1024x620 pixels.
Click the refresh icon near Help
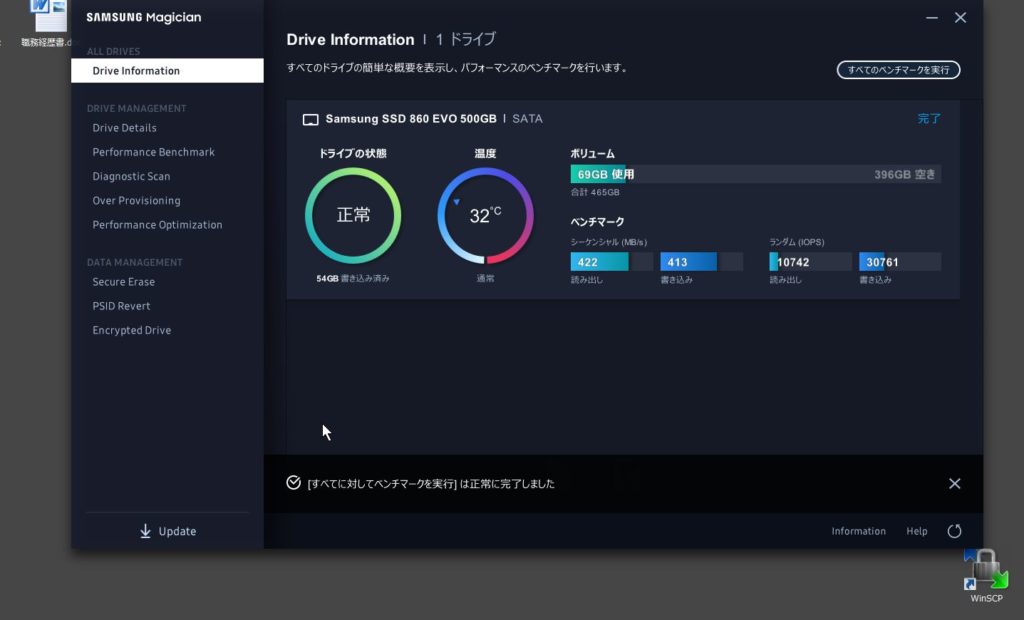[x=954, y=531]
